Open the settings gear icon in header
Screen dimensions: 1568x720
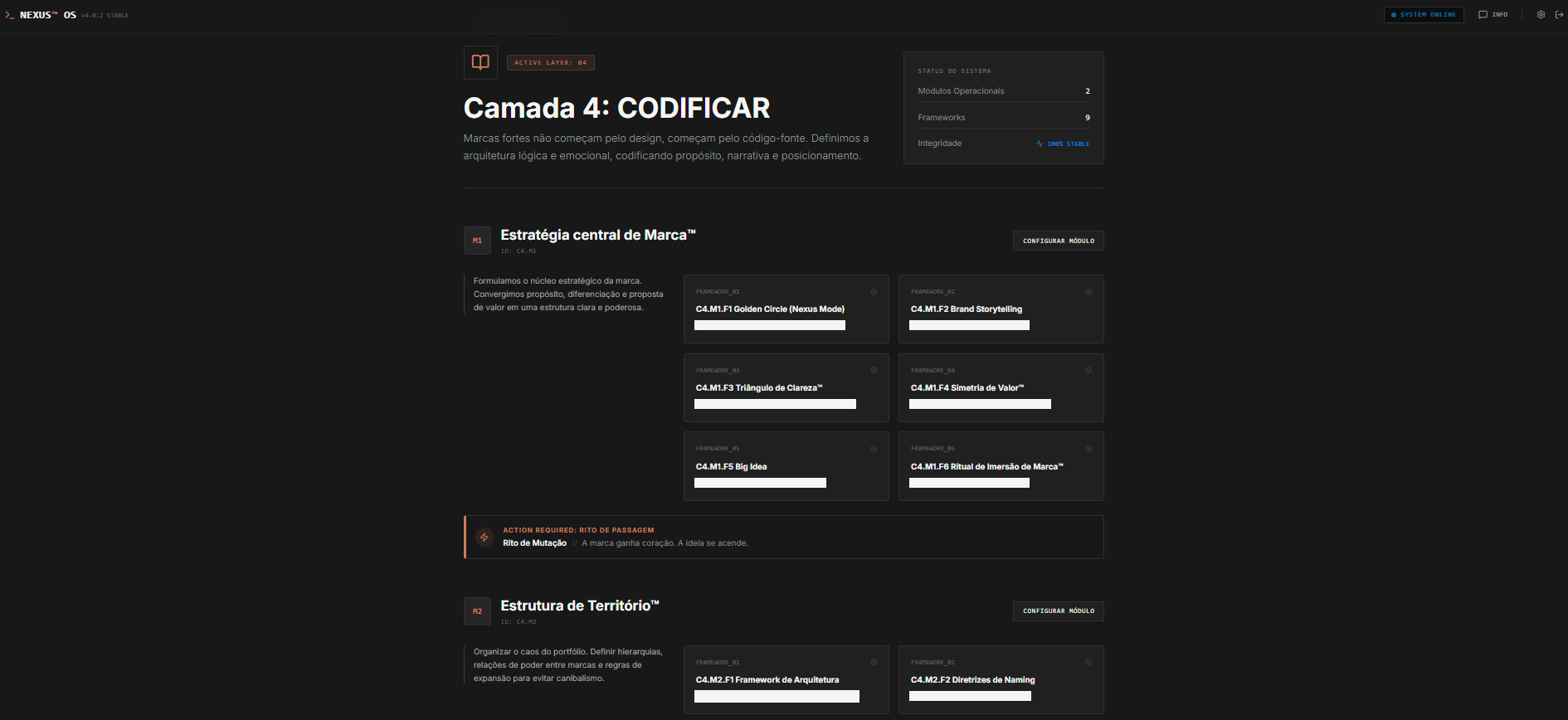coord(1541,15)
